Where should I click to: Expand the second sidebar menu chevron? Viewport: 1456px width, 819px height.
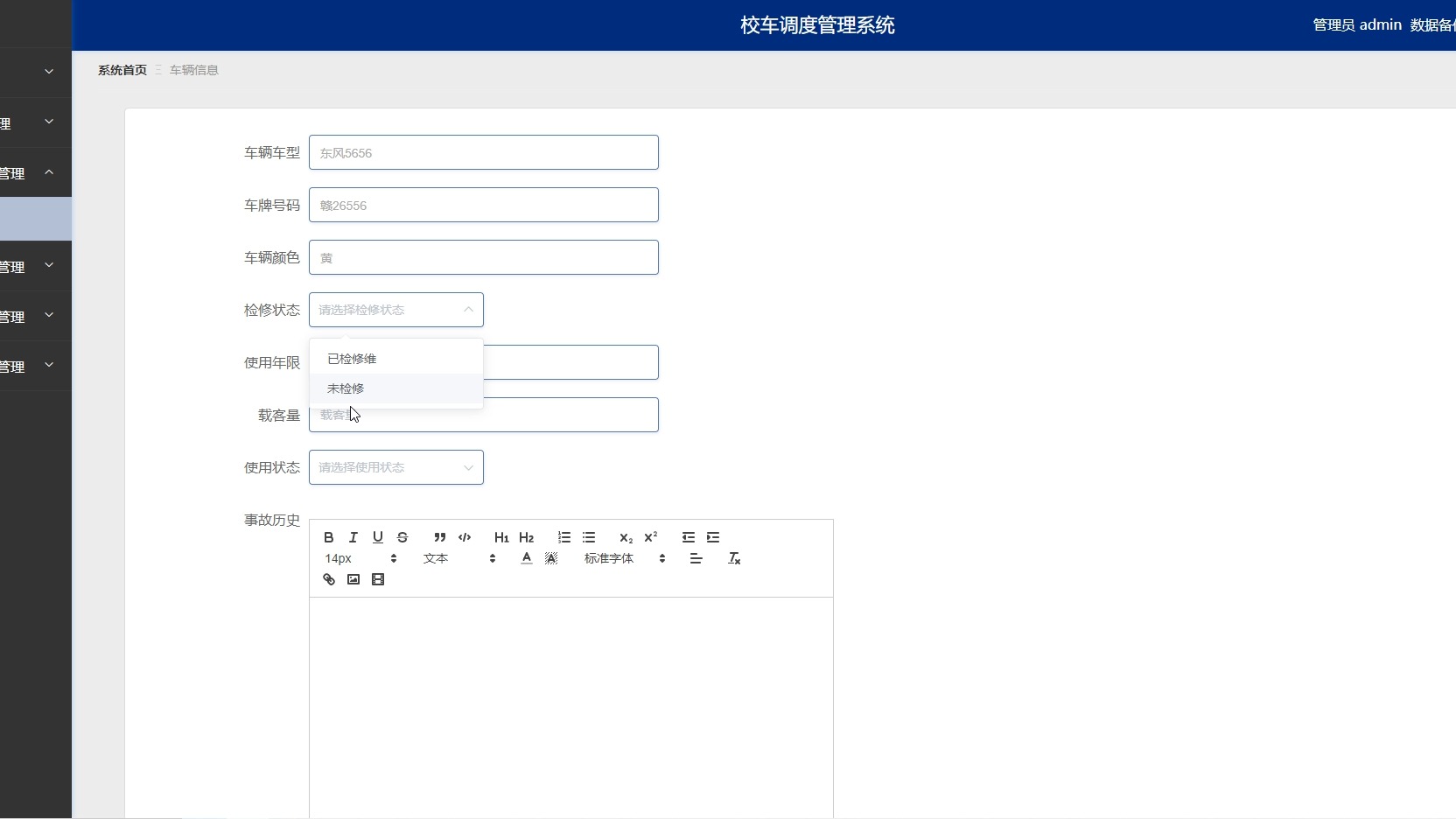click(x=49, y=122)
